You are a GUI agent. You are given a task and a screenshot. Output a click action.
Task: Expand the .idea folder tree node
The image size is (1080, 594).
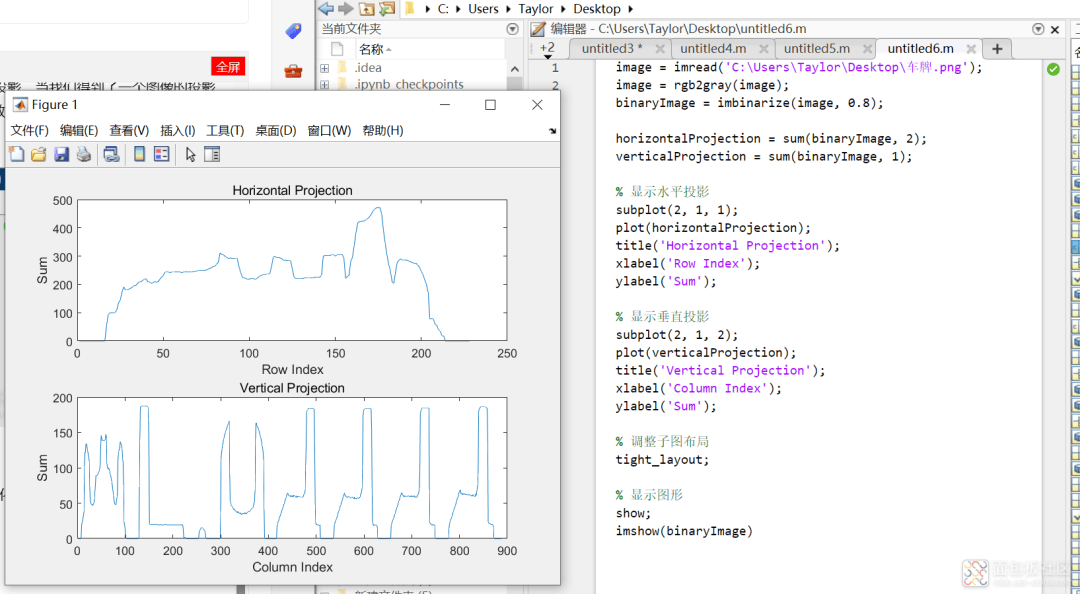click(324, 68)
